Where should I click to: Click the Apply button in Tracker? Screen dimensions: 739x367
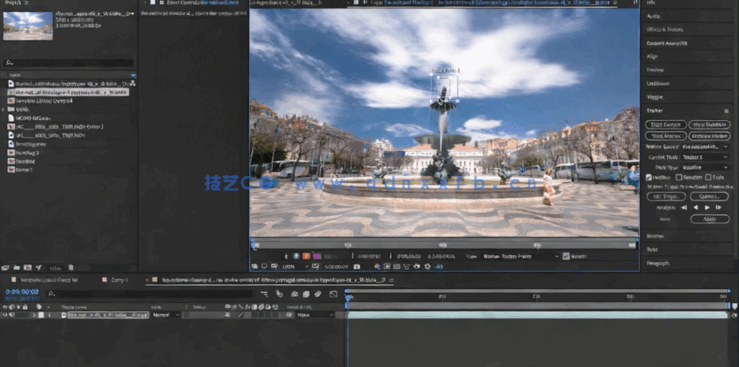pyautogui.click(x=710, y=219)
